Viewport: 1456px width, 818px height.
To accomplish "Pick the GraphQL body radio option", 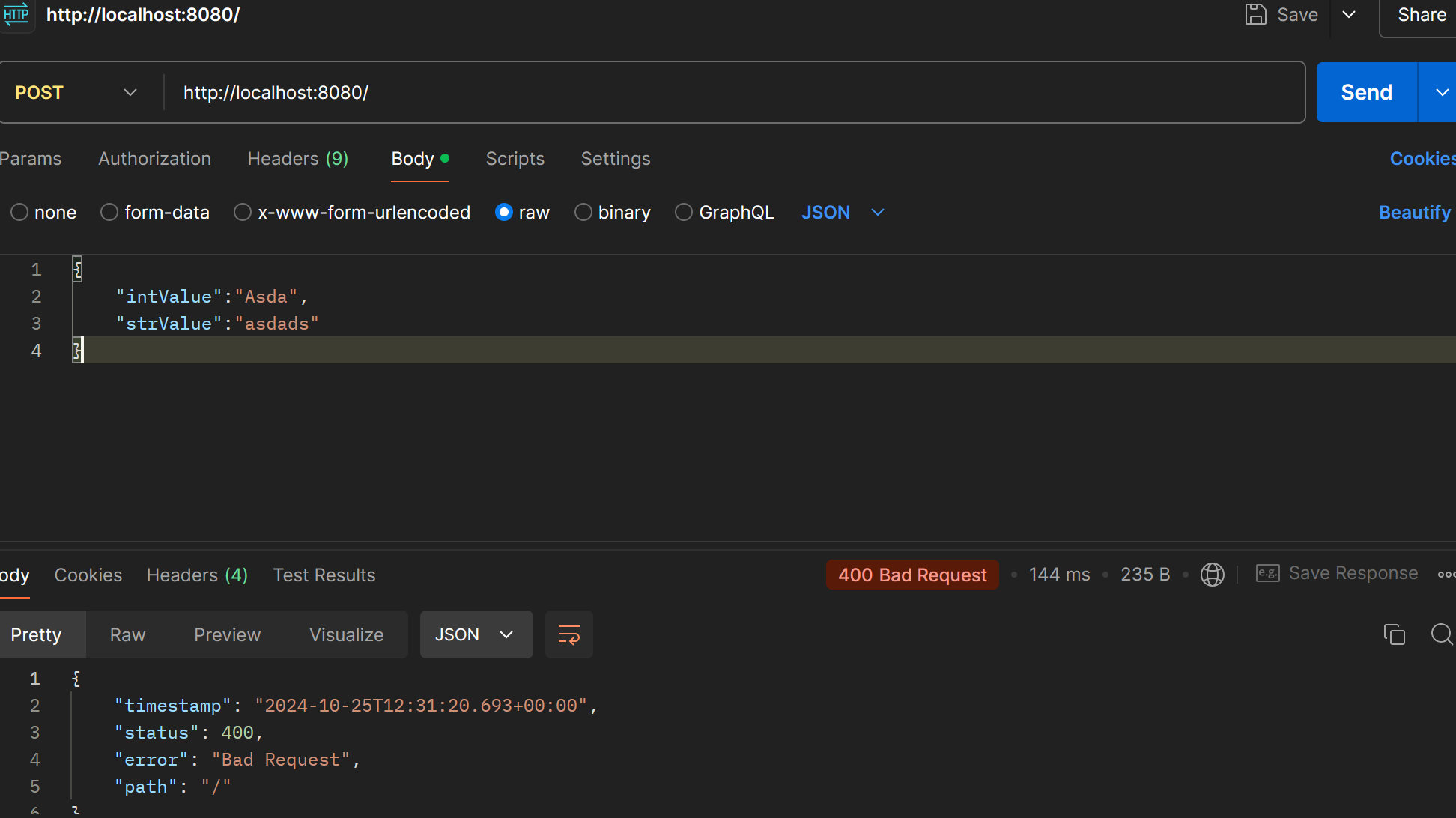I will click(684, 213).
